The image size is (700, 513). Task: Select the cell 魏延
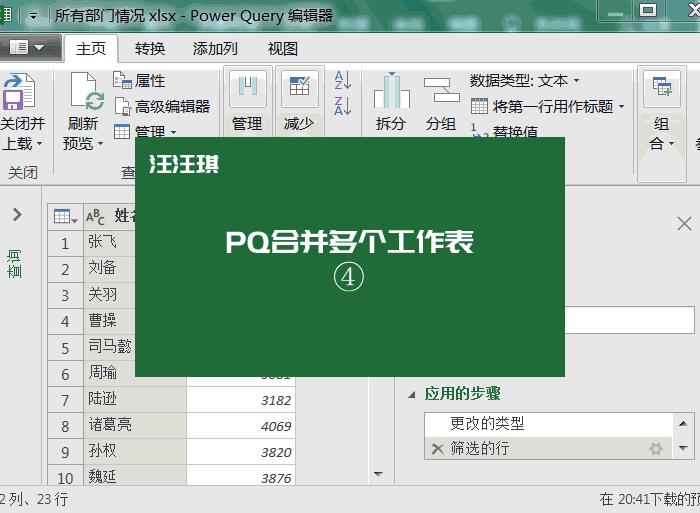(135, 476)
